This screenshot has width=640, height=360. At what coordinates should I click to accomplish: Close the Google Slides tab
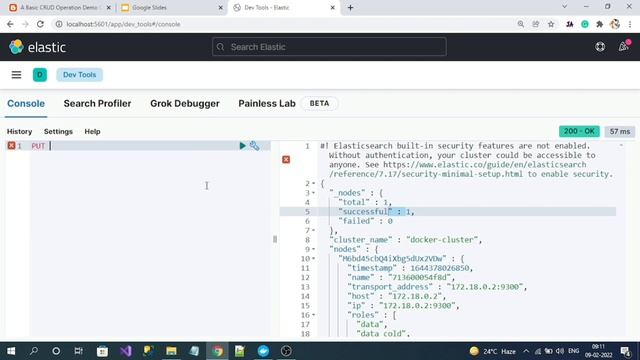pos(220,7)
